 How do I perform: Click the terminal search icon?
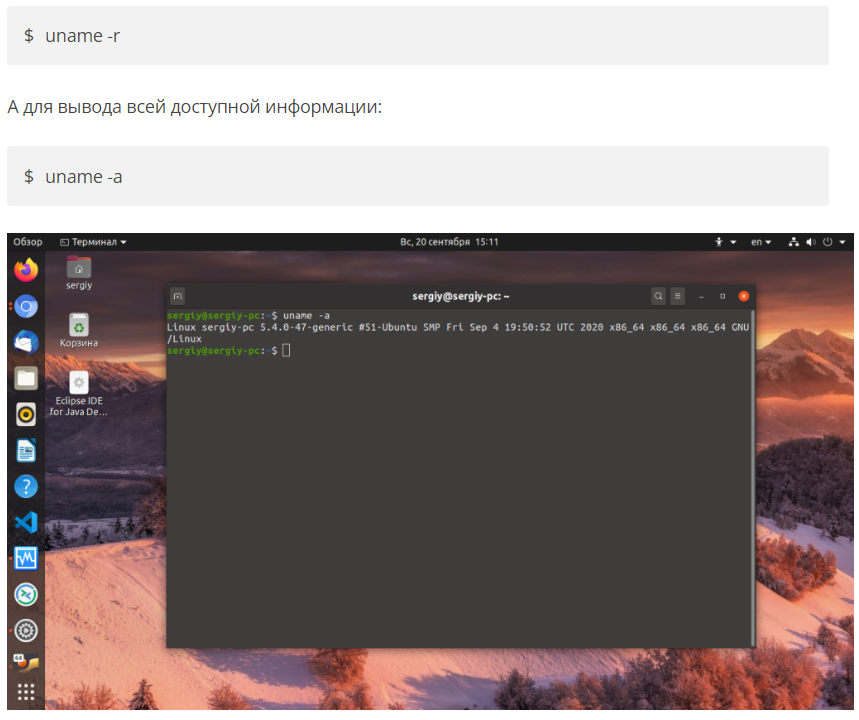[x=658, y=296]
